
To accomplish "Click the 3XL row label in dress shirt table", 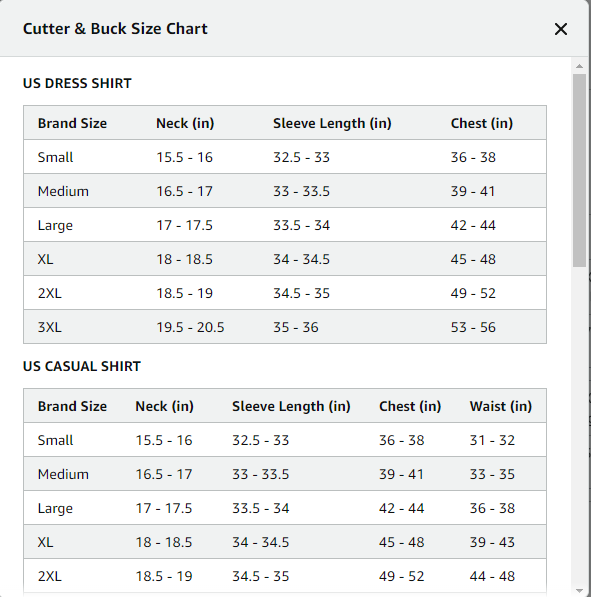I will [x=50, y=327].
